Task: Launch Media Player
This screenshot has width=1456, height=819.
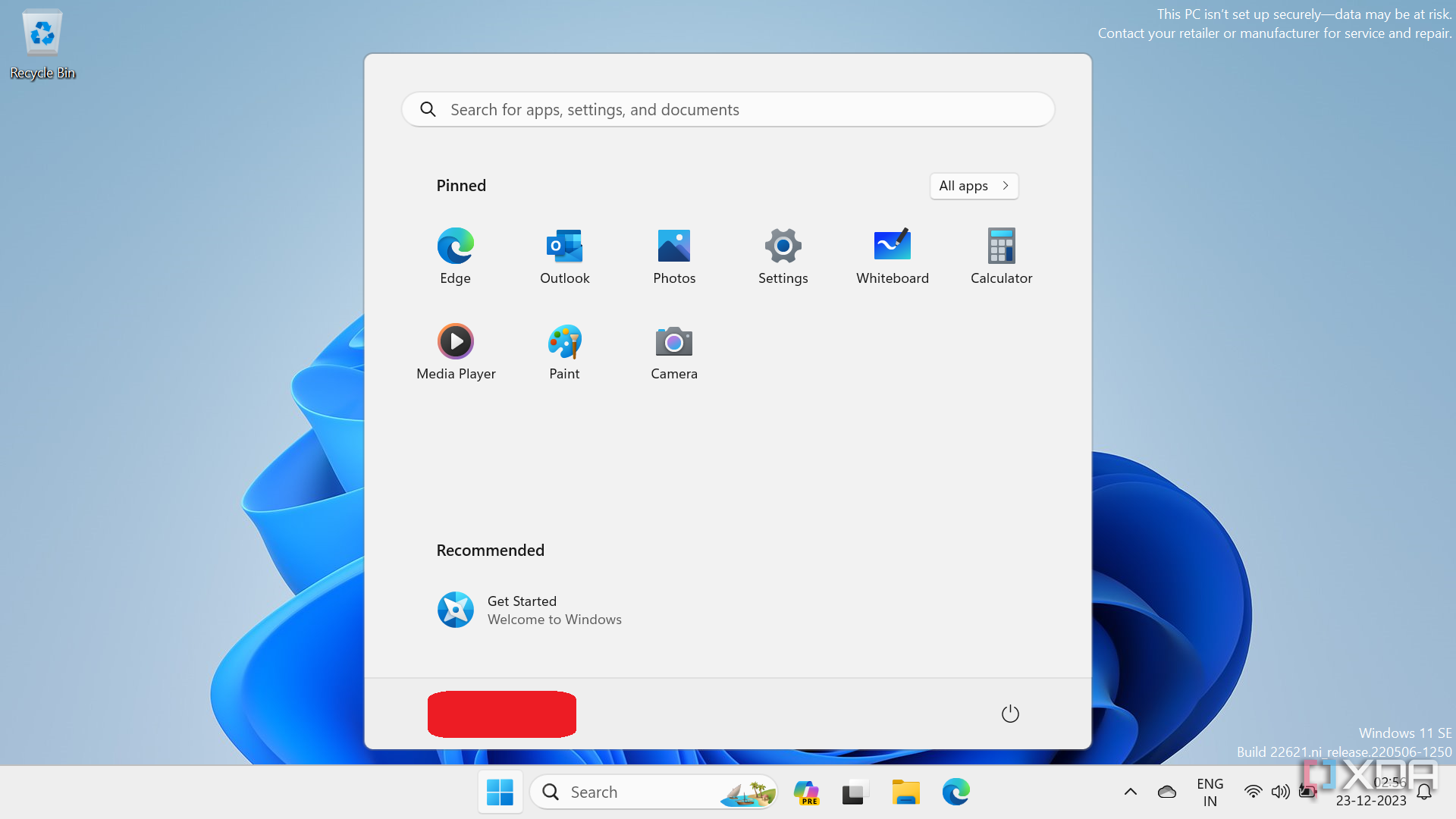Action: coord(455,352)
